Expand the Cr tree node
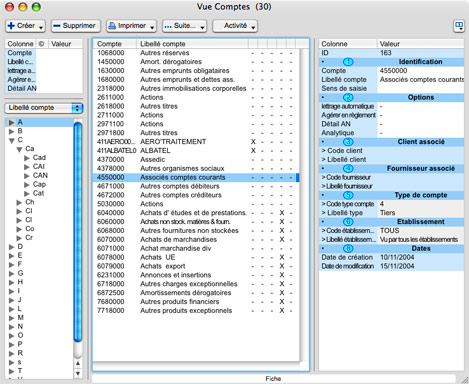Viewport: 469px width, 384px height. [19, 238]
